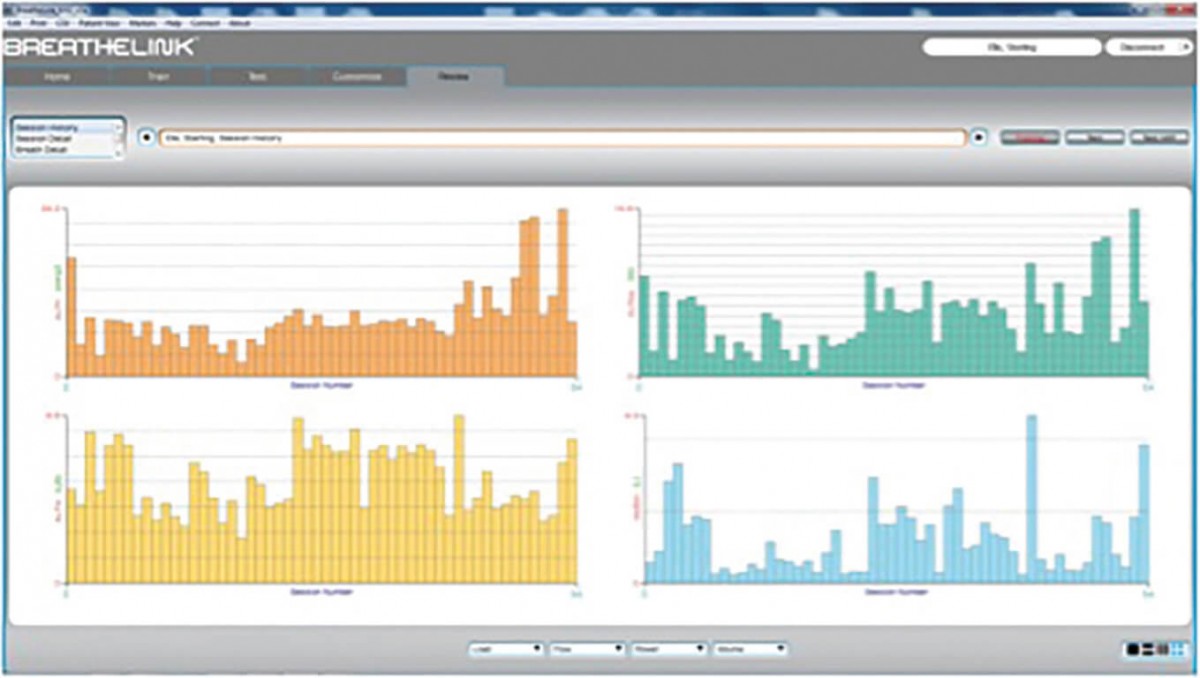Screen dimensions: 1200x678
Task: Click the previous arrow beside the session title field
Action: [x=148, y=138]
